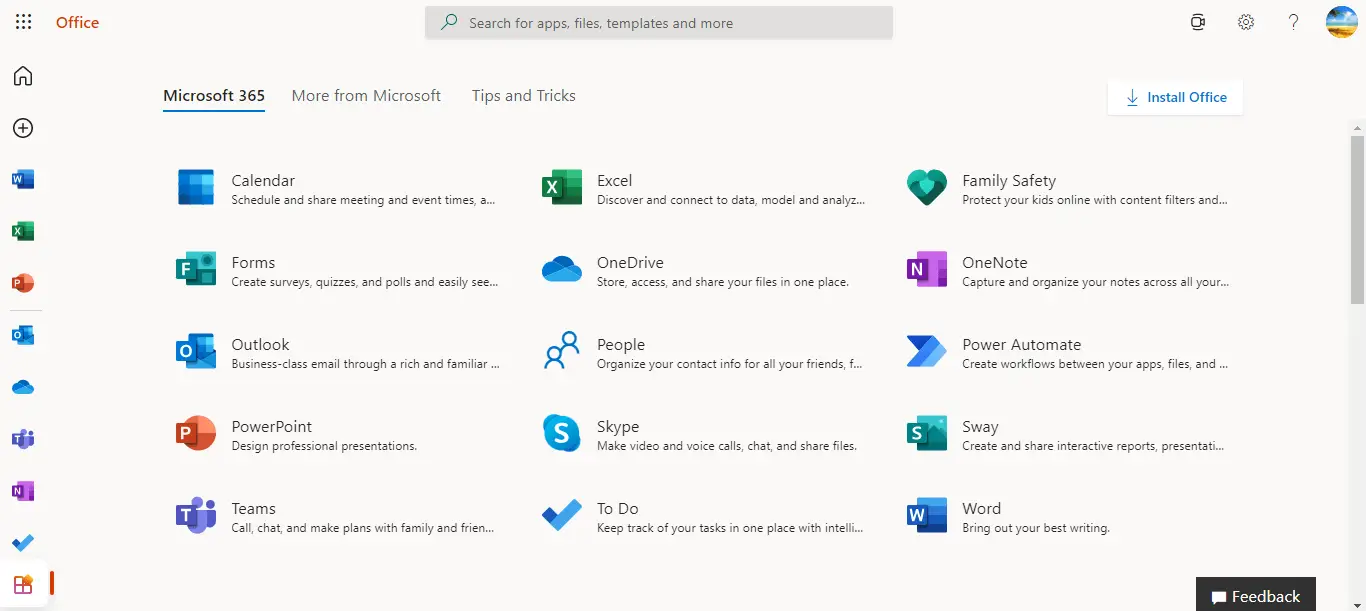This screenshot has width=1366, height=611.
Task: Launch PowerPoint from the left sidebar
Action: [23, 283]
